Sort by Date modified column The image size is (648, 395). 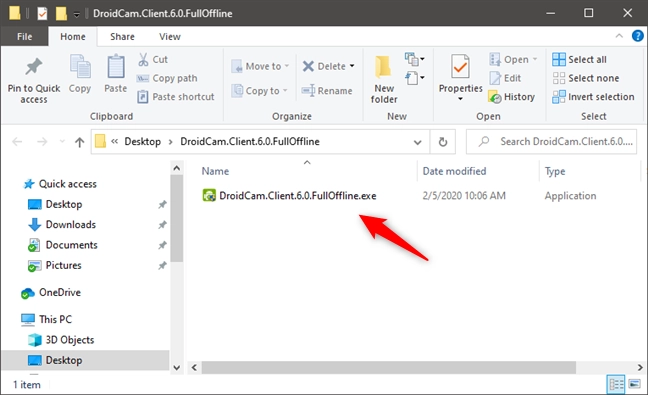click(x=454, y=171)
